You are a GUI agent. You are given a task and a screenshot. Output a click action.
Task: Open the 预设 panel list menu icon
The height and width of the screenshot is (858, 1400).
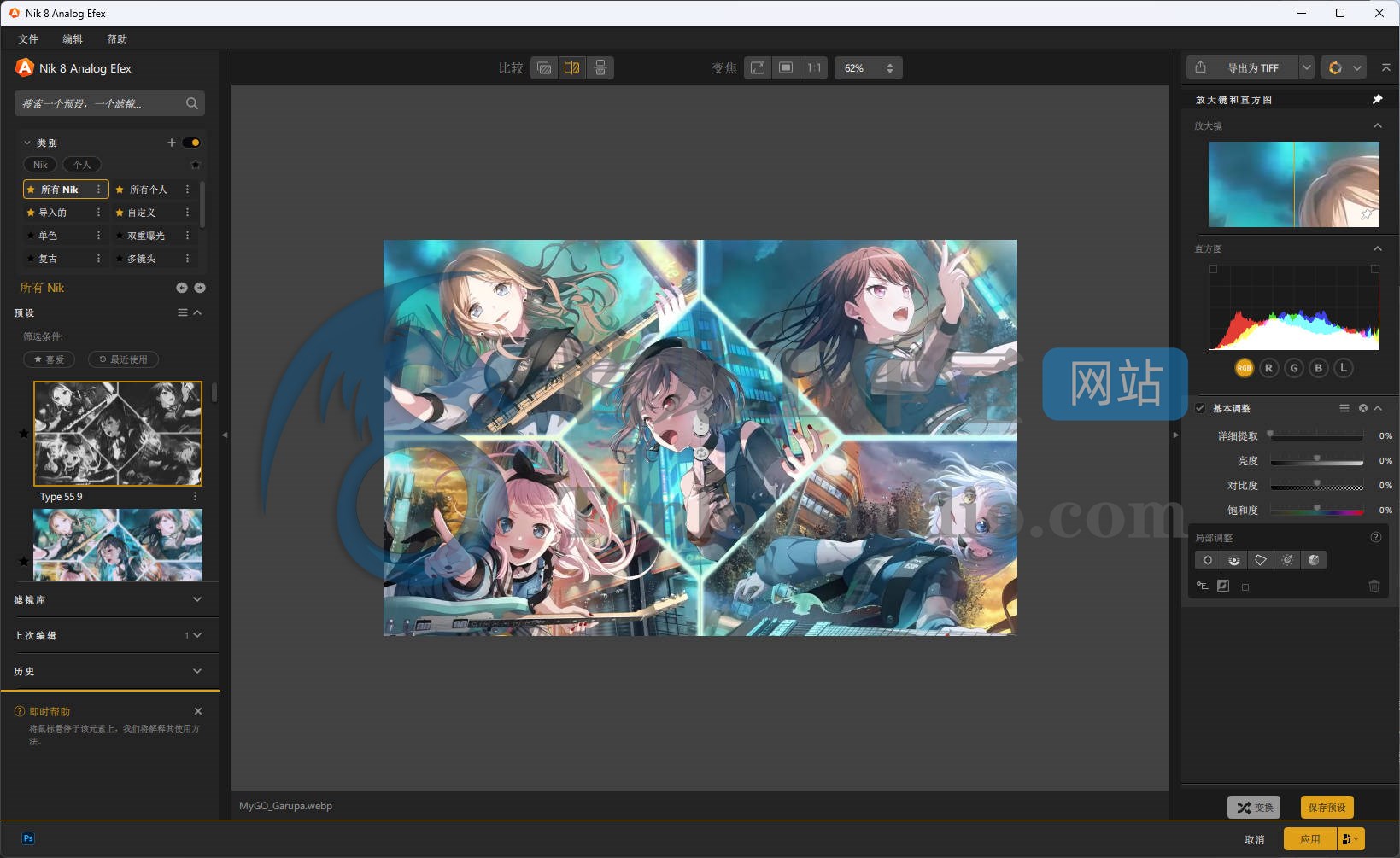pyautogui.click(x=183, y=312)
